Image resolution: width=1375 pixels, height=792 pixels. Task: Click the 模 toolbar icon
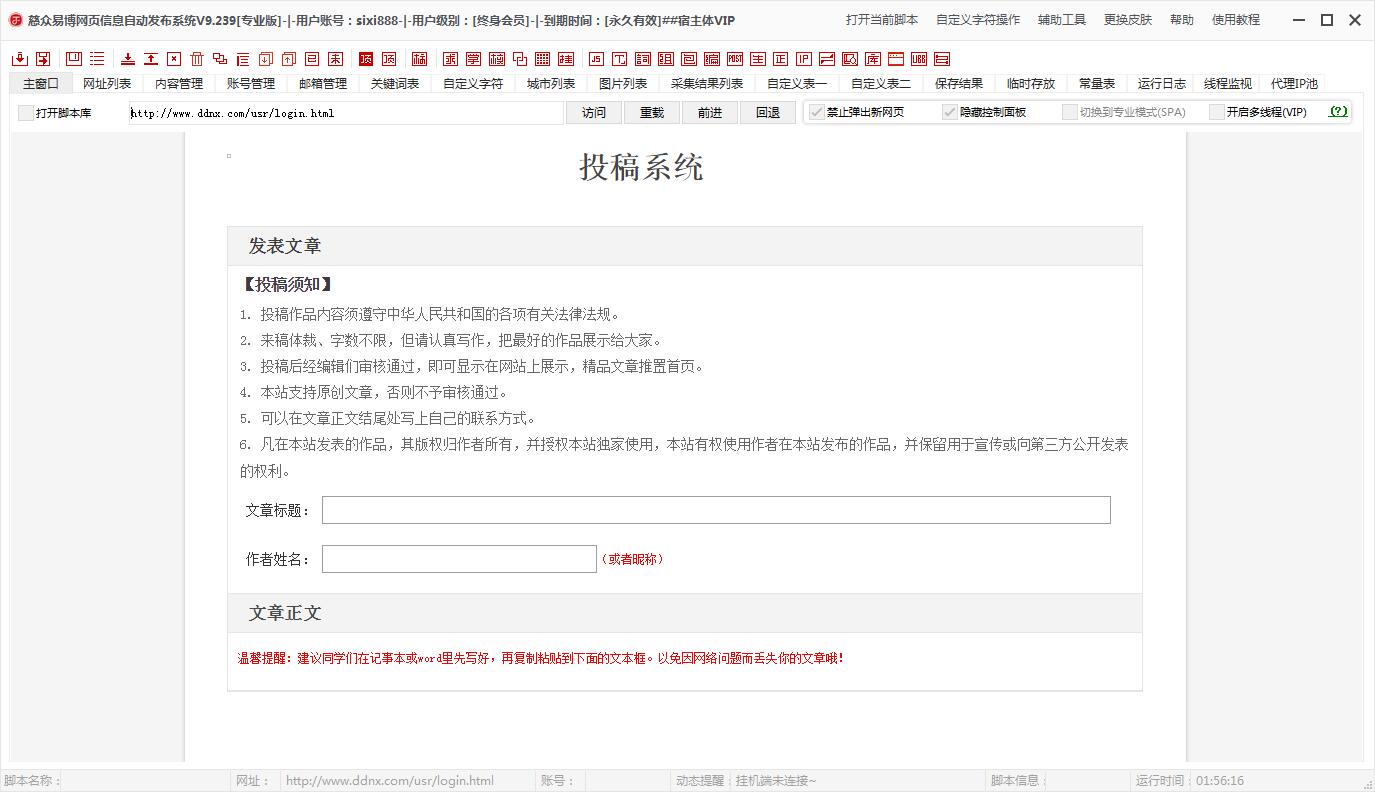[x=496, y=59]
